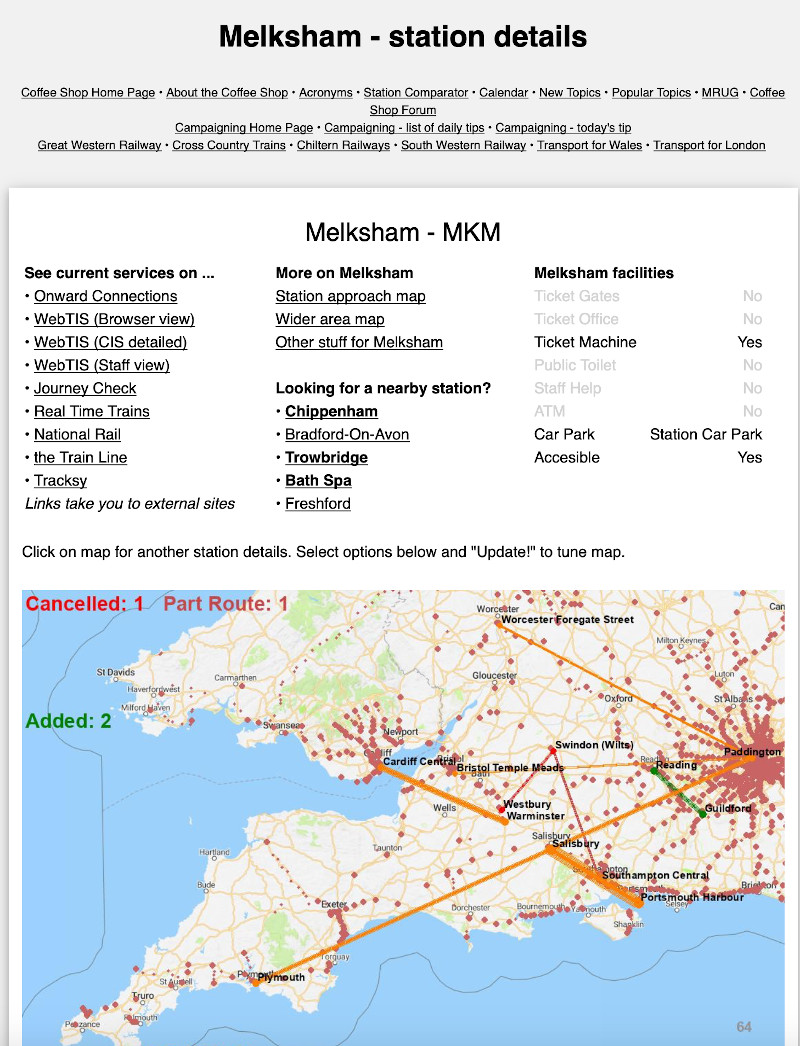Select Worcester Foregate Street map marker
Screen dimensions: 800x1046
coord(498,624)
